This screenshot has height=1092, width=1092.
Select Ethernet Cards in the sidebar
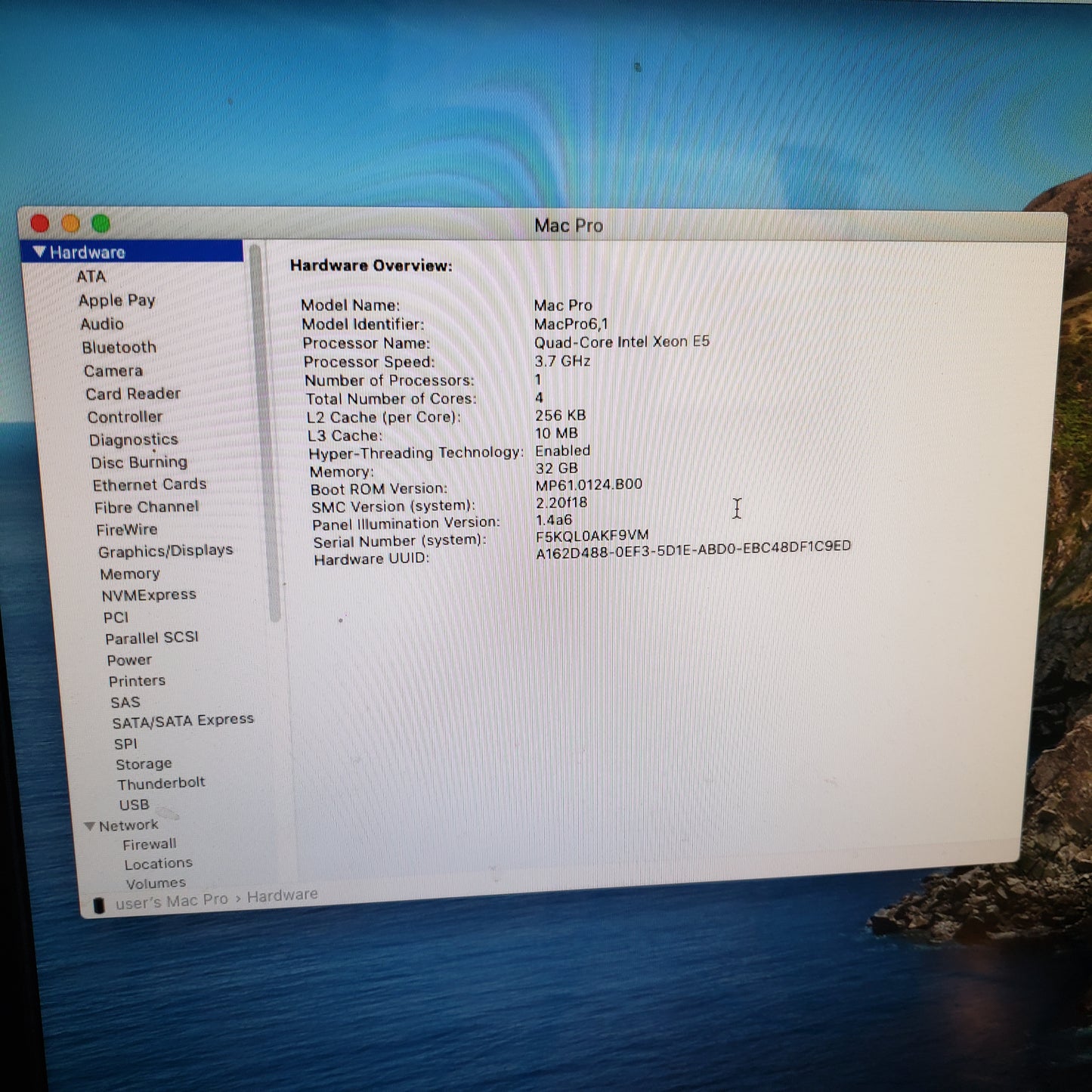point(150,484)
